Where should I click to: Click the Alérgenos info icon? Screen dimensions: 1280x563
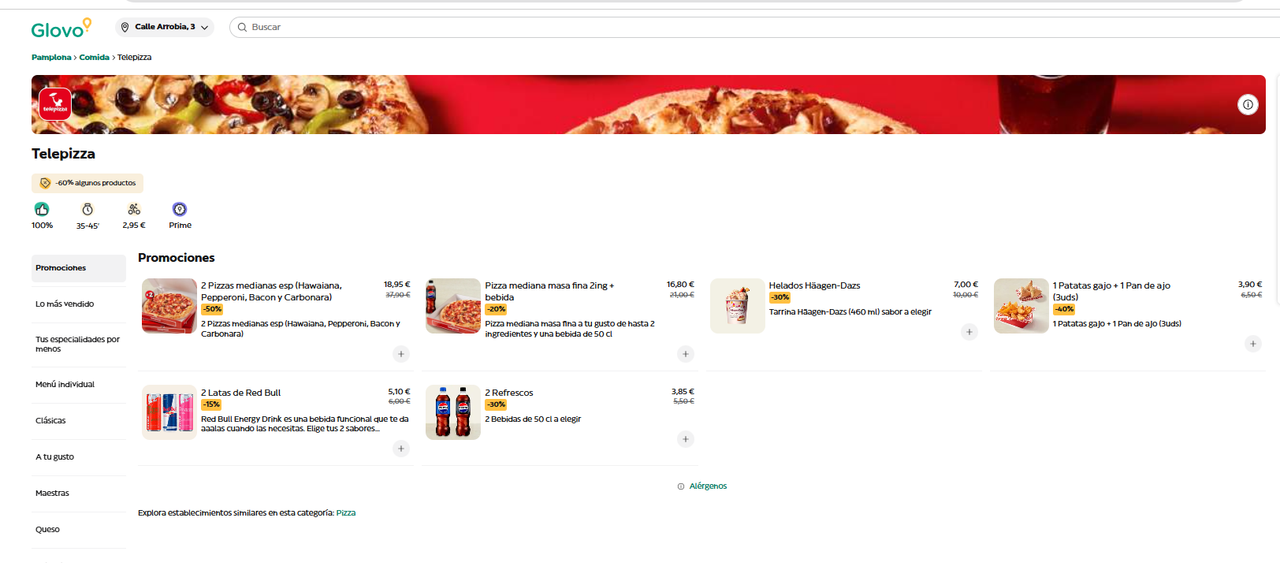[681, 486]
